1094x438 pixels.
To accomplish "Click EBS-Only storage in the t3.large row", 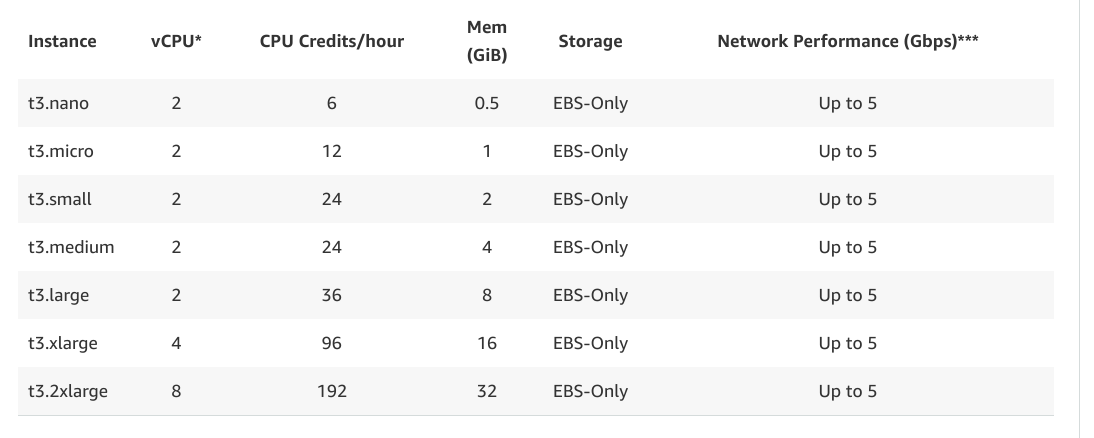I will point(590,295).
